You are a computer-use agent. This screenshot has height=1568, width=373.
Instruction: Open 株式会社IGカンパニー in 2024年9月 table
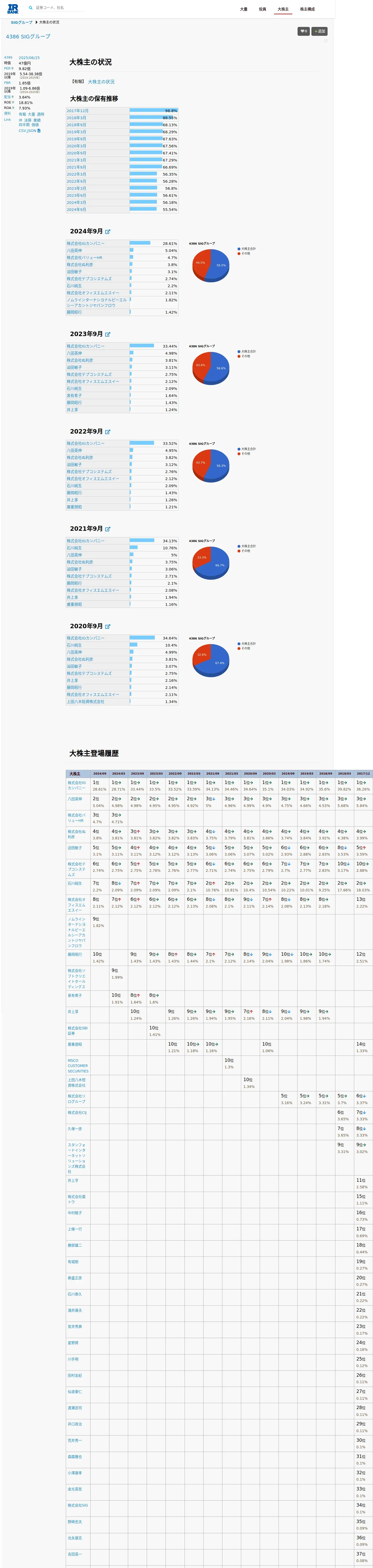coord(86,244)
